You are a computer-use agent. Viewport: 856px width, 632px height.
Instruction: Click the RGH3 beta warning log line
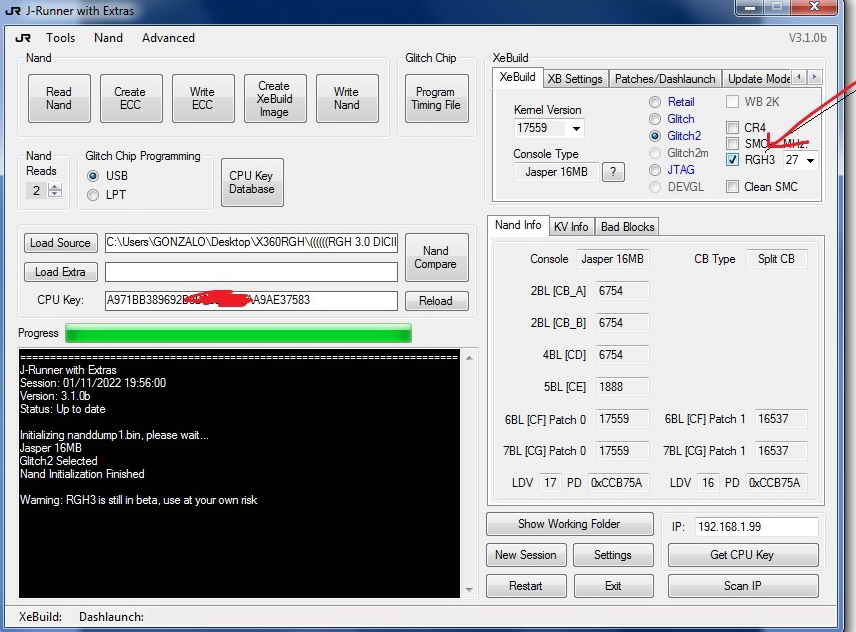[x=139, y=500]
